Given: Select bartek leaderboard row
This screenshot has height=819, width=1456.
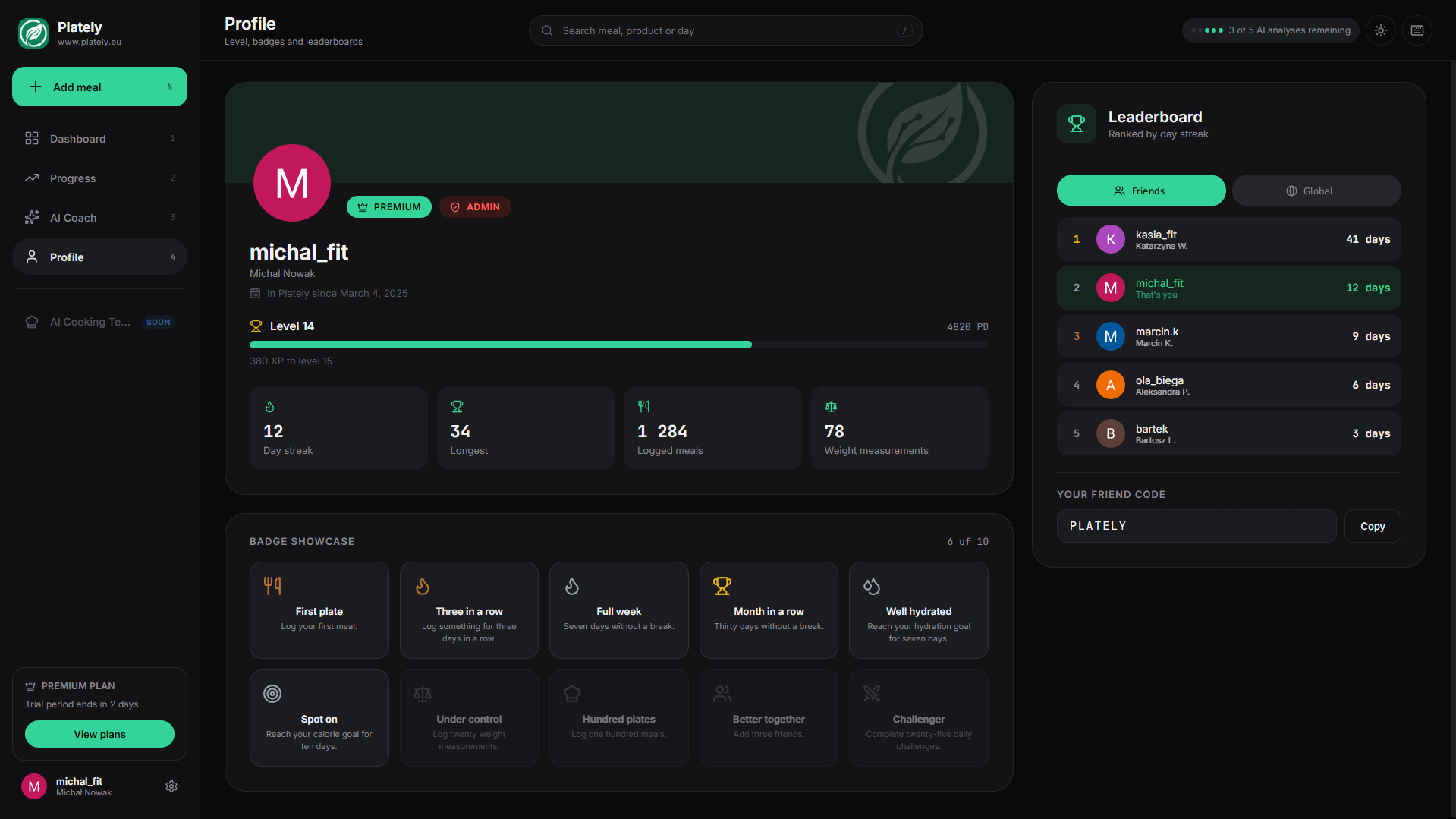Looking at the screenshot, I should 1229,433.
